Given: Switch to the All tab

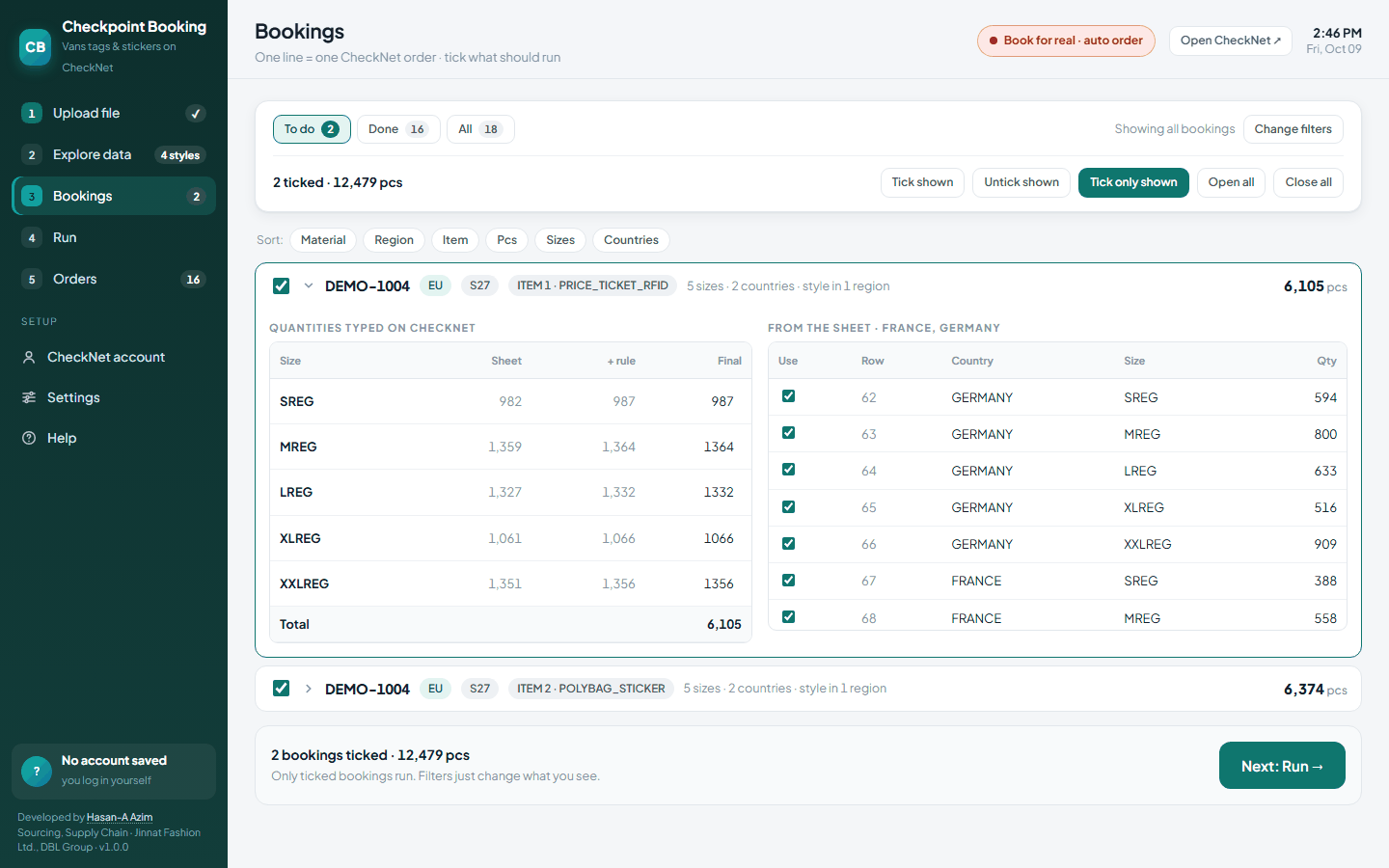Looking at the screenshot, I should pos(480,129).
